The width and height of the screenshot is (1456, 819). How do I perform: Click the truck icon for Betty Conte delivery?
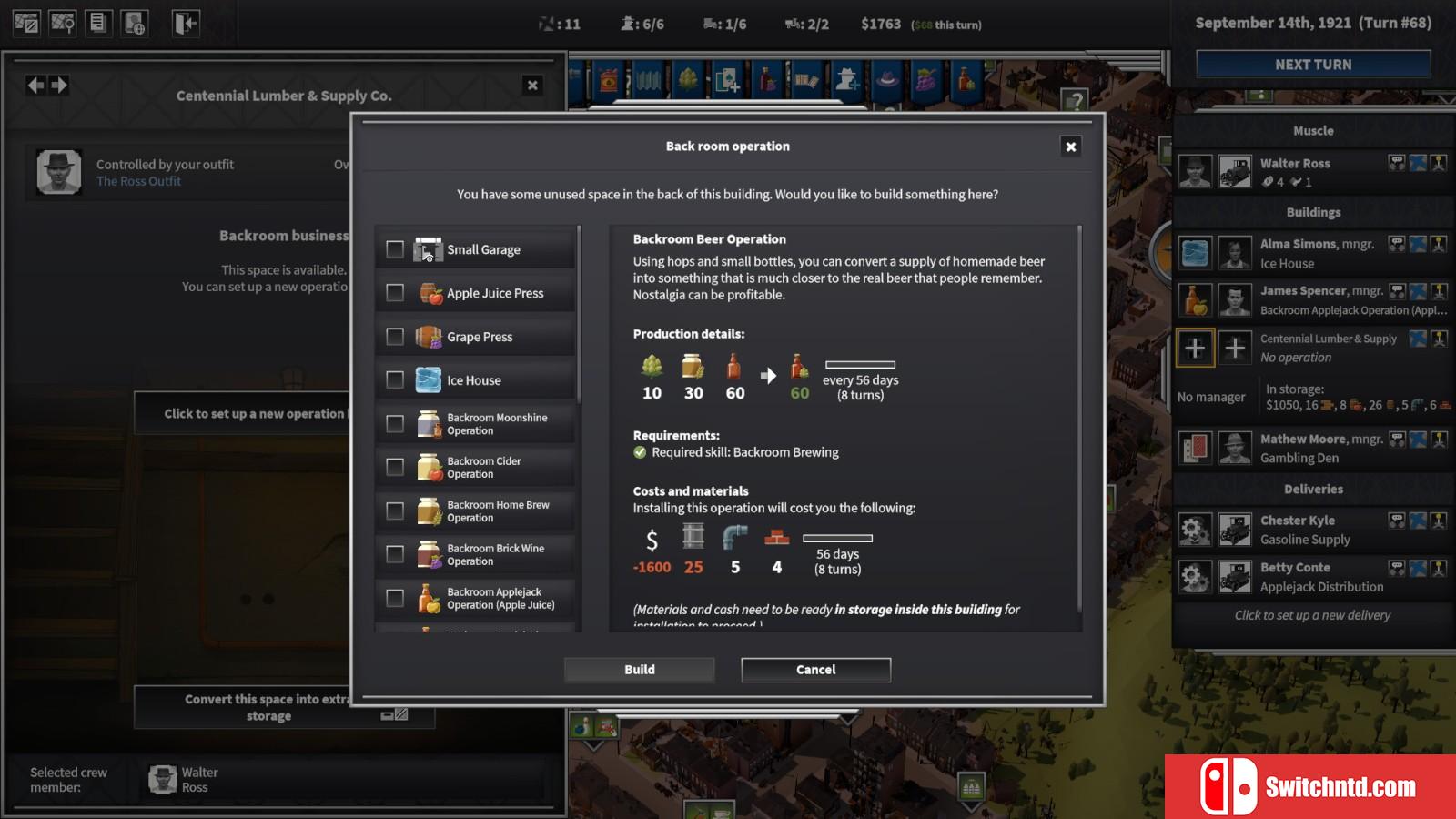point(1235,576)
